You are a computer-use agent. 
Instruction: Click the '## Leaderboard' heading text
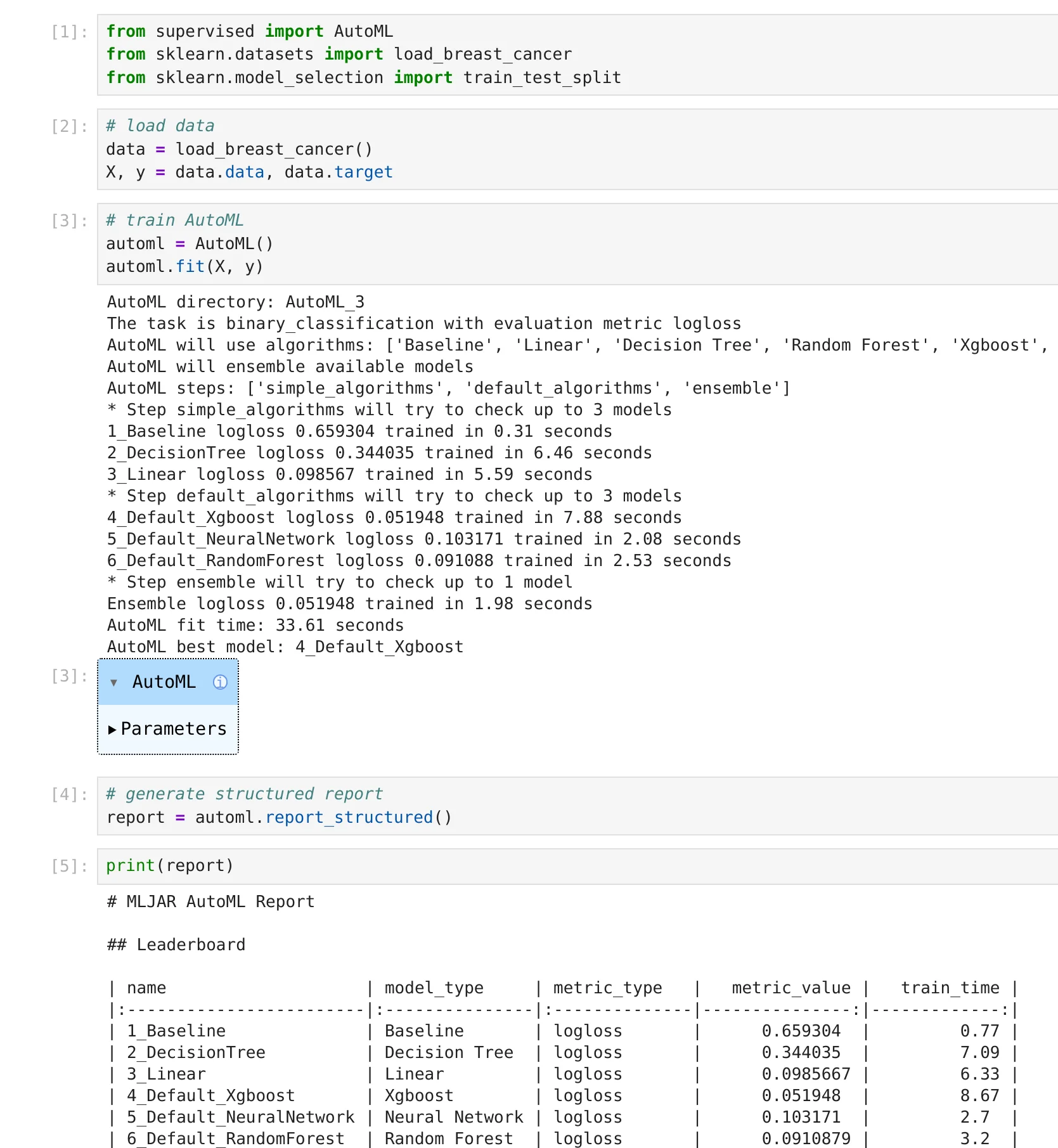pos(176,945)
